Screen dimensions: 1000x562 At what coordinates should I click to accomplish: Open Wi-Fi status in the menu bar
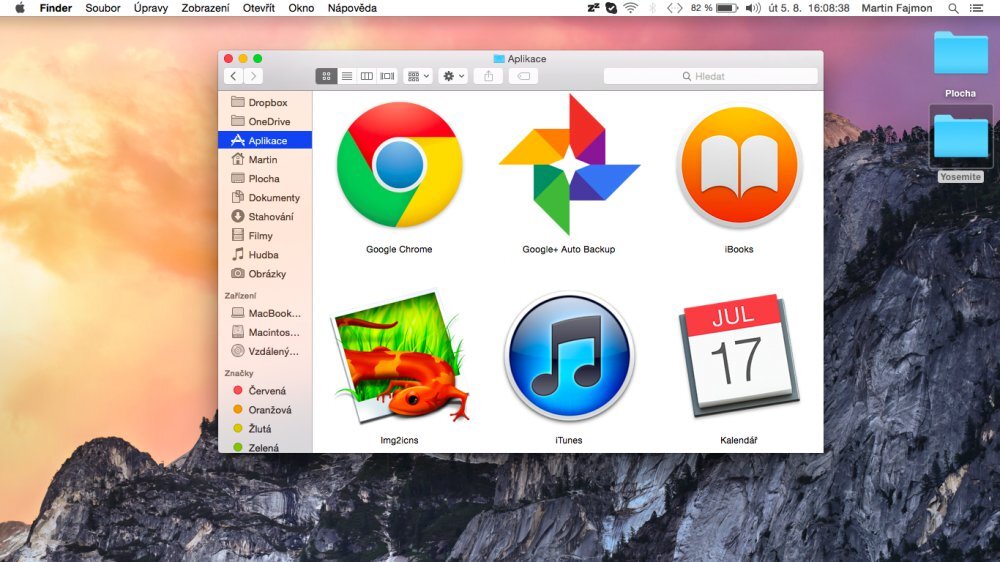point(630,8)
